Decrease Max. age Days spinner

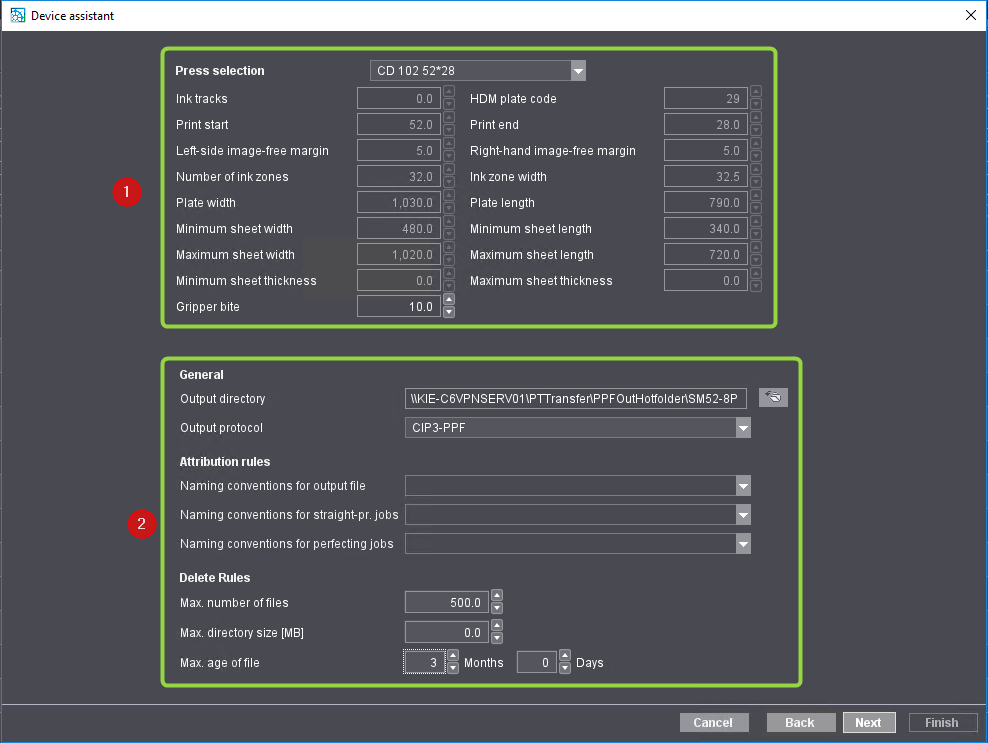coord(565,668)
